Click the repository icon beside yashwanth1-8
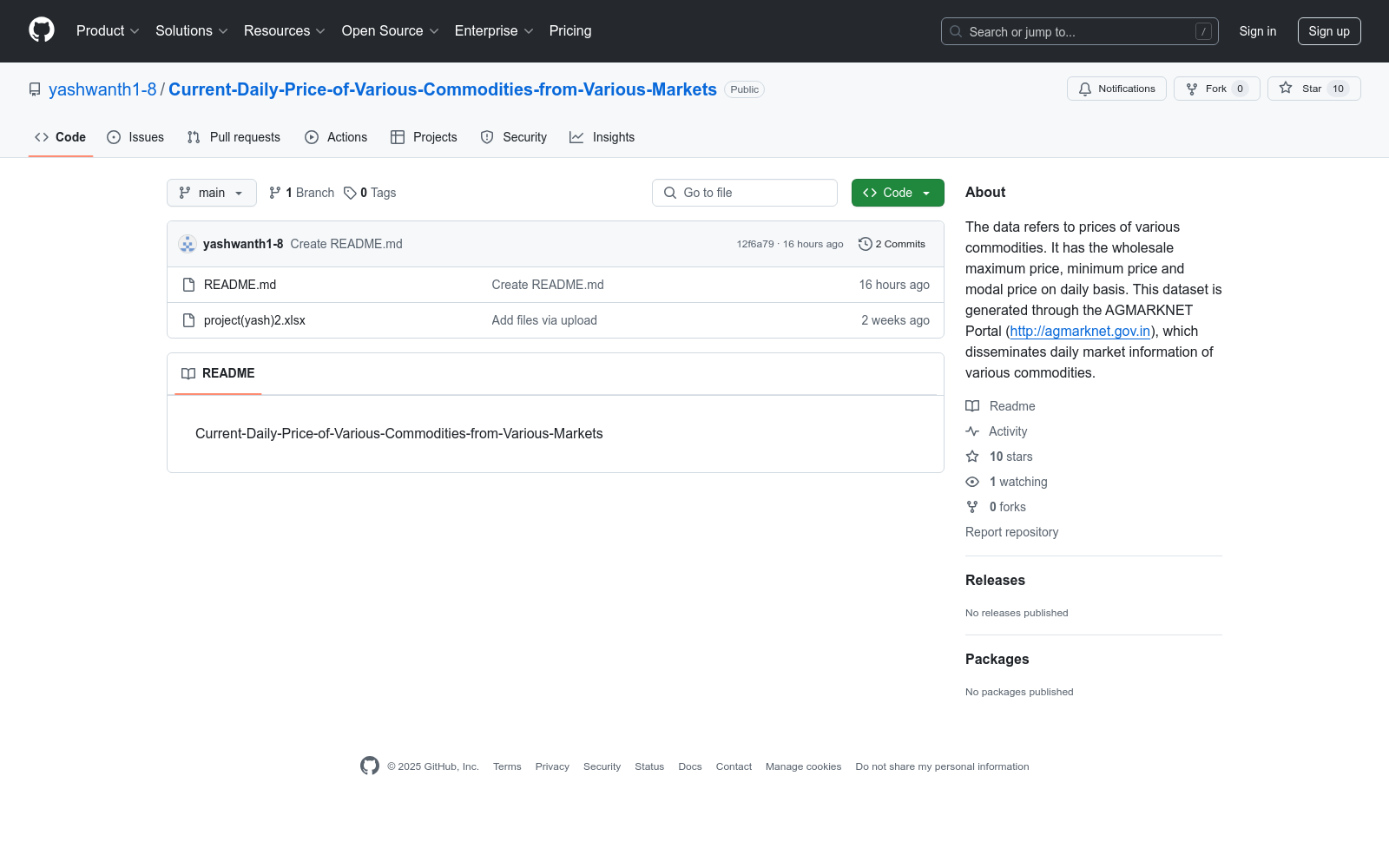Image resolution: width=1389 pixels, height=868 pixels. [35, 89]
